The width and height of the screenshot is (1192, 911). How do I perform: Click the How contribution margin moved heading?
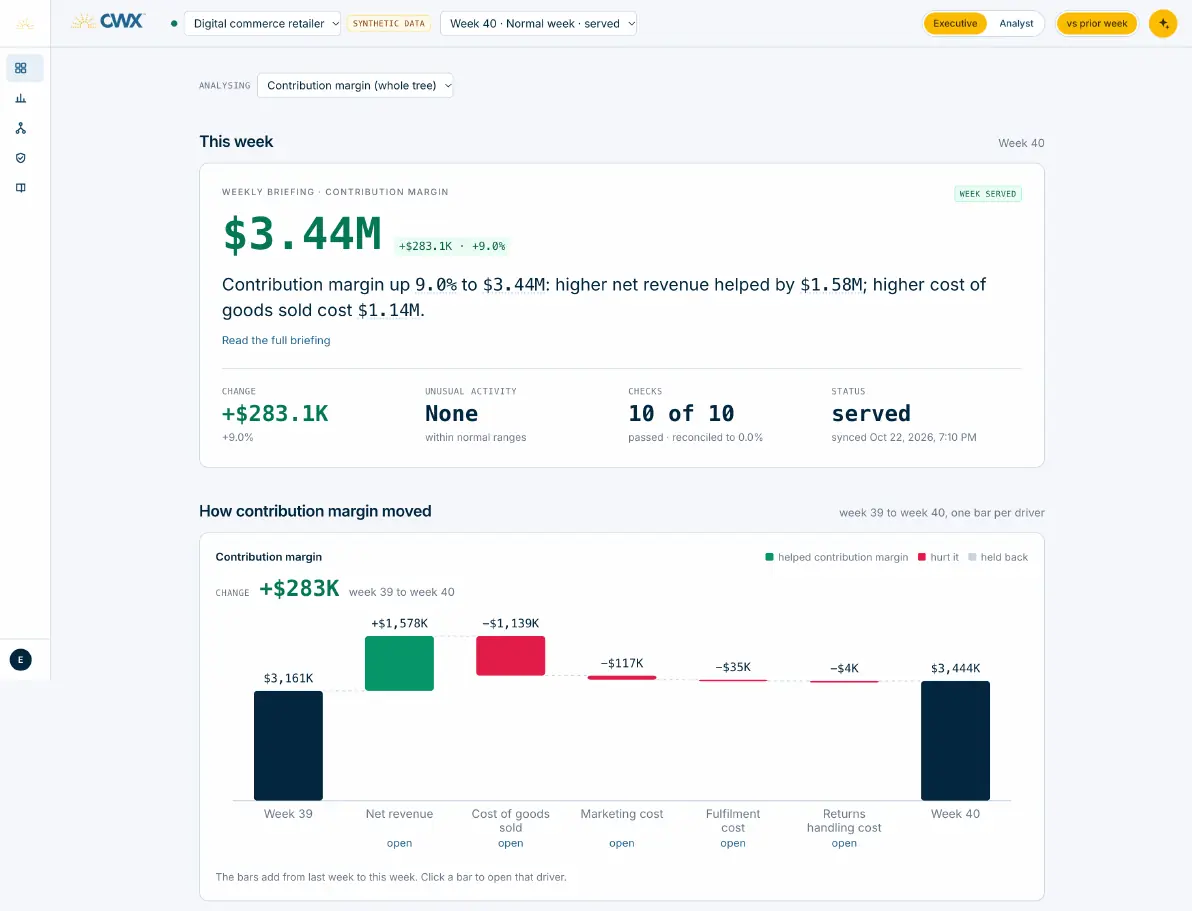click(315, 511)
